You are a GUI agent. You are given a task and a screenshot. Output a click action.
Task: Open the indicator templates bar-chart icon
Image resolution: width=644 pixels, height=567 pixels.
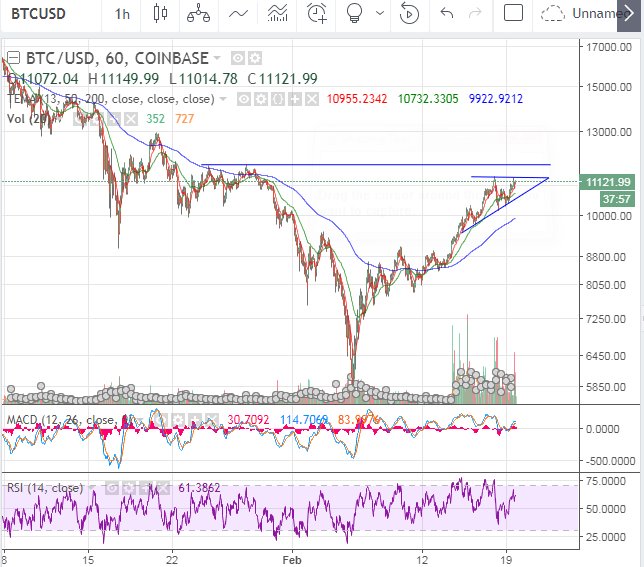(278, 14)
